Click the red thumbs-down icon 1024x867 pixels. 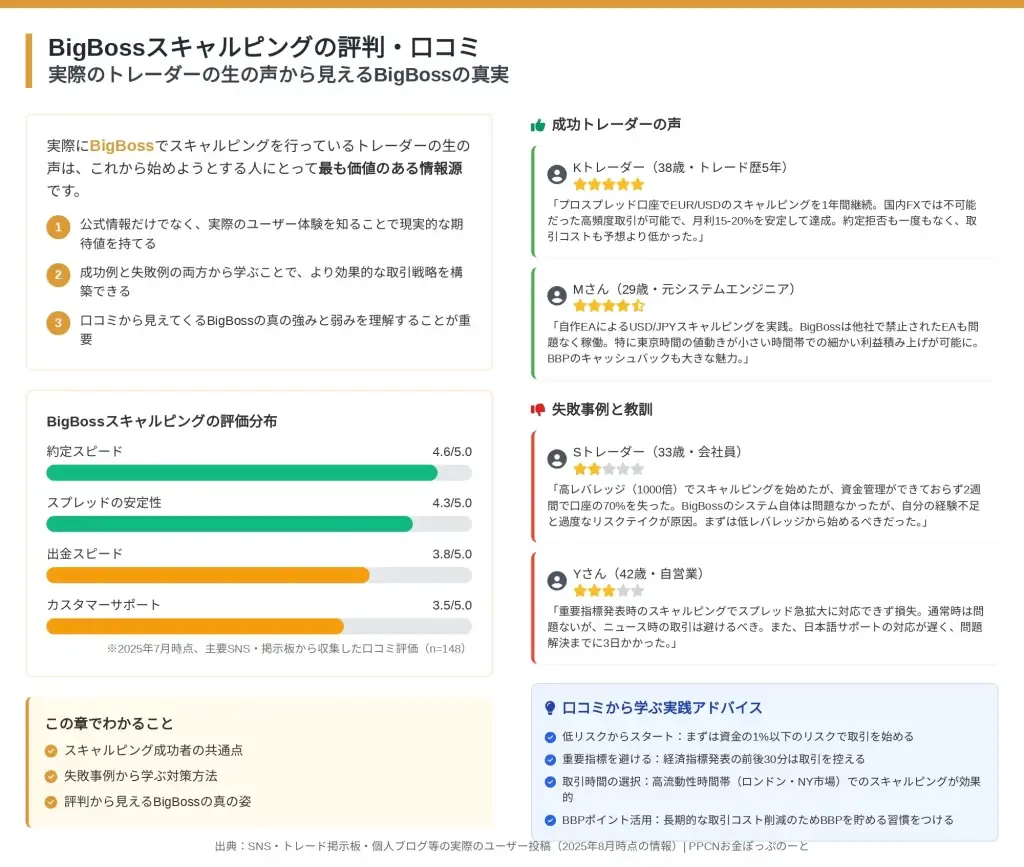538,410
